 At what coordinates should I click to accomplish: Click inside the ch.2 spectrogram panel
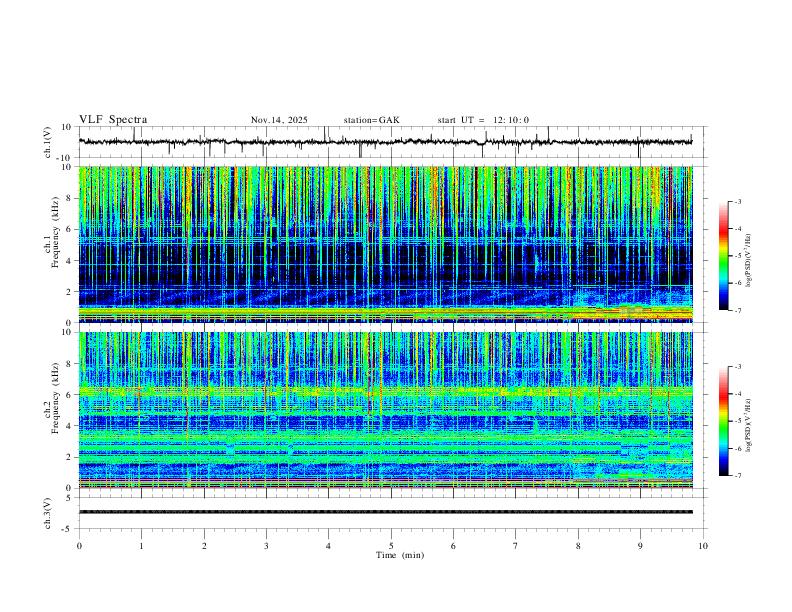[x=385, y=410]
